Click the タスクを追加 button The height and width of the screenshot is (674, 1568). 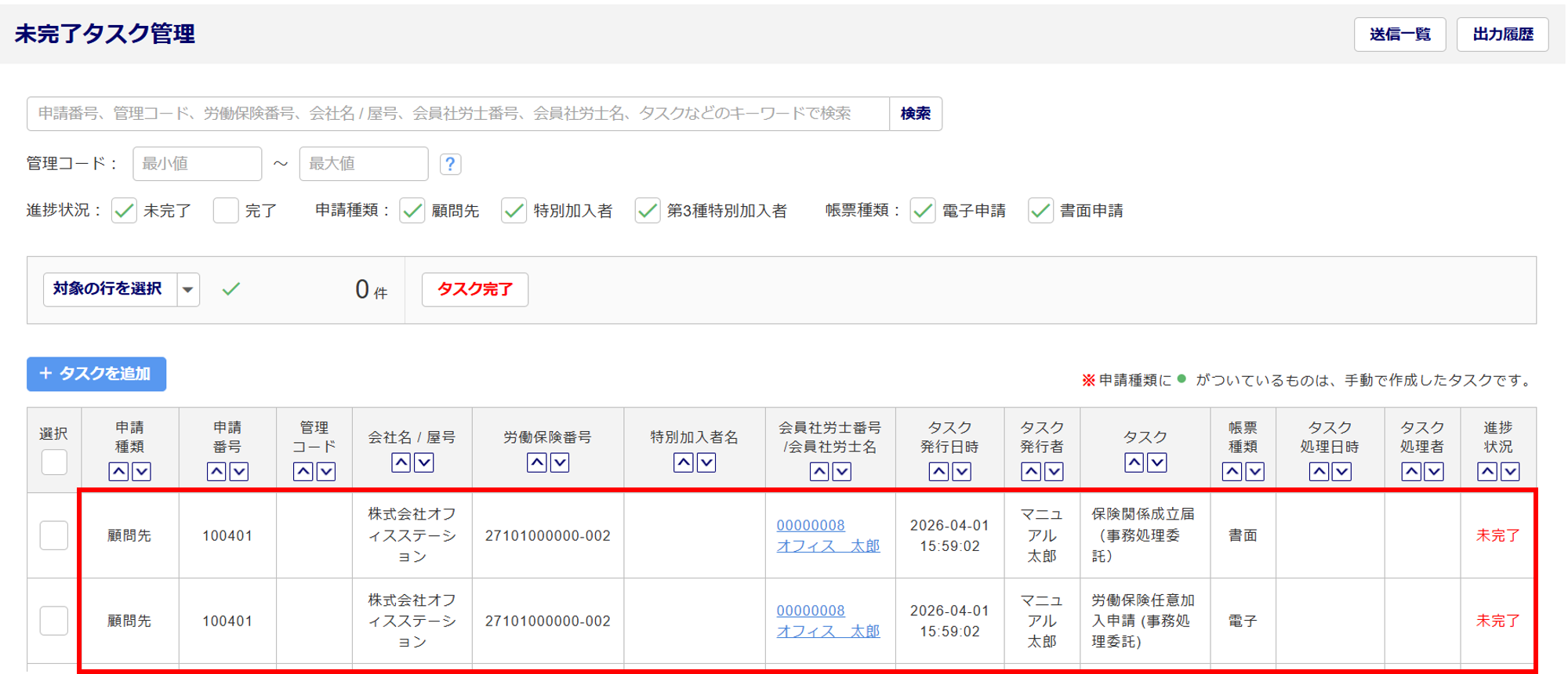tap(96, 374)
